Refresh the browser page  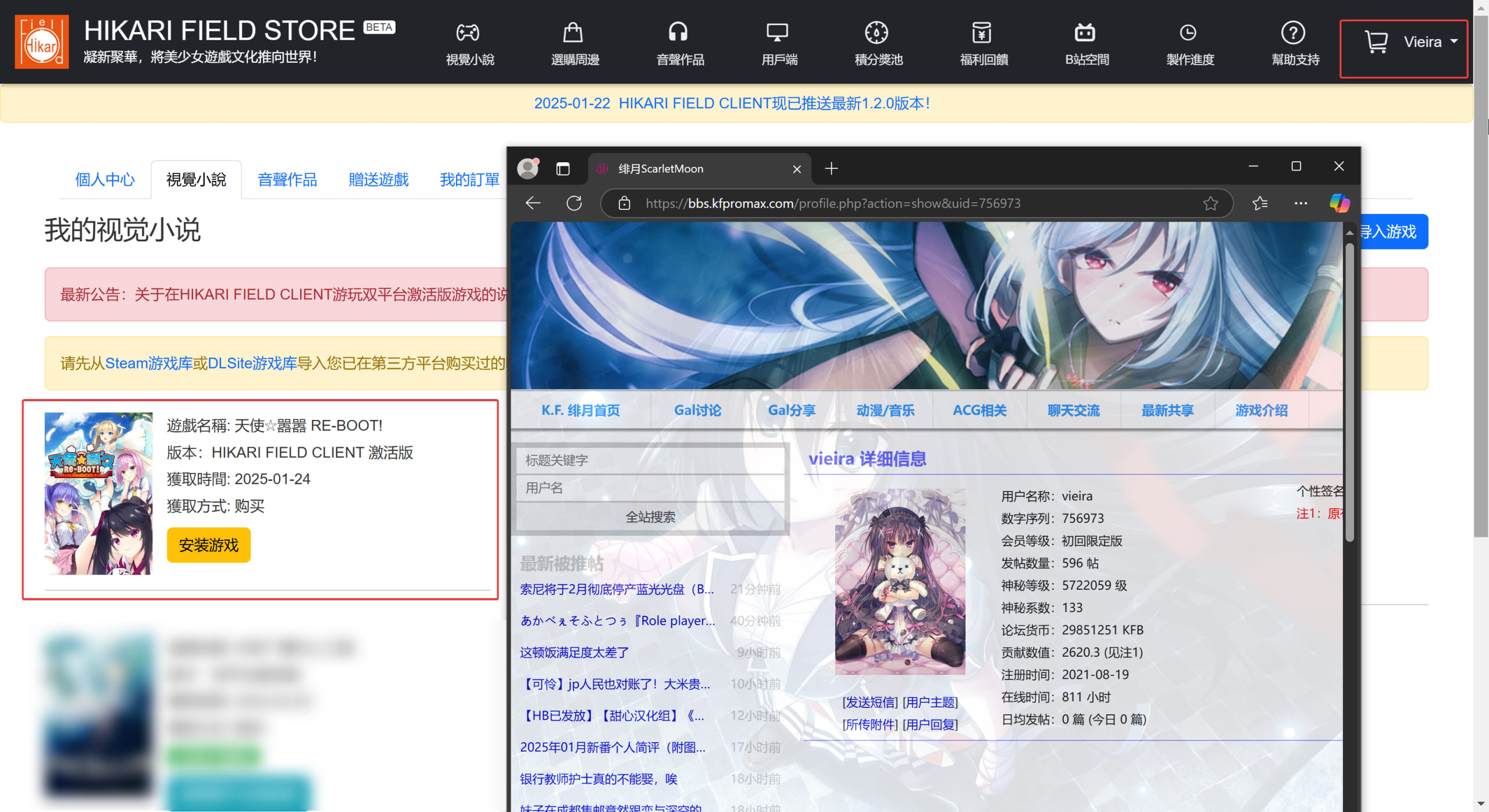tap(574, 203)
